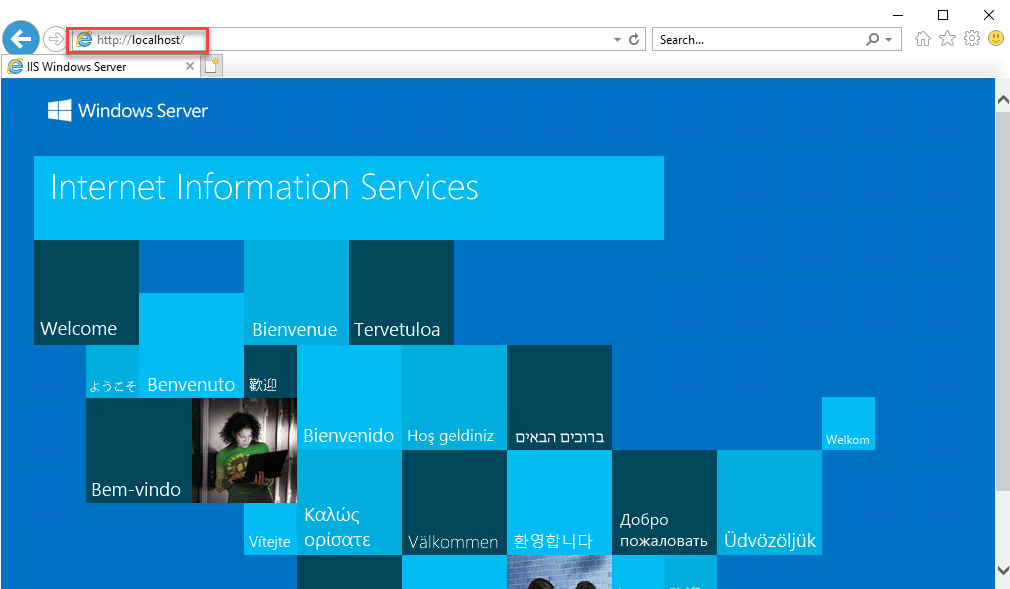Click the 환영합니다 tile
This screenshot has height=589, width=1010.
tap(559, 503)
